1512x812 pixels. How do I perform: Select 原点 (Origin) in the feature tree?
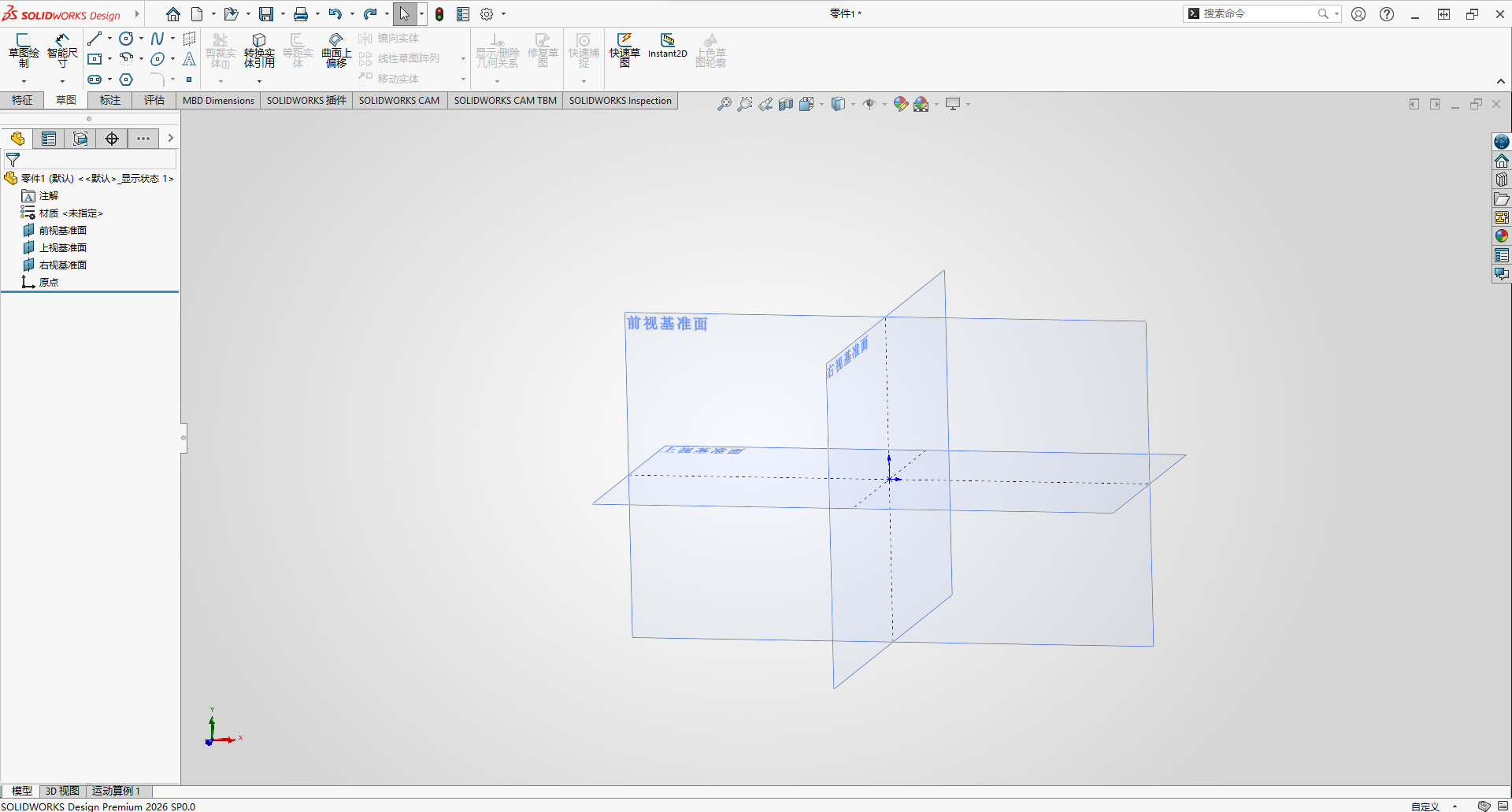point(48,283)
